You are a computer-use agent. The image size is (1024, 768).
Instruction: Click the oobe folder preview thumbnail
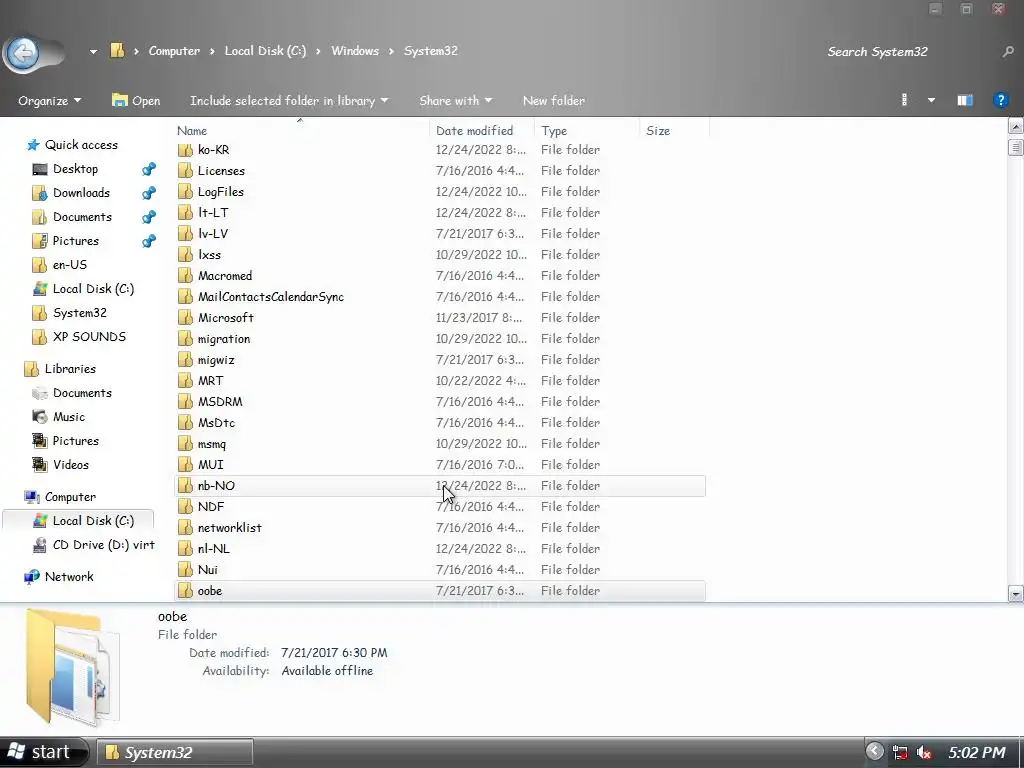pos(72,667)
